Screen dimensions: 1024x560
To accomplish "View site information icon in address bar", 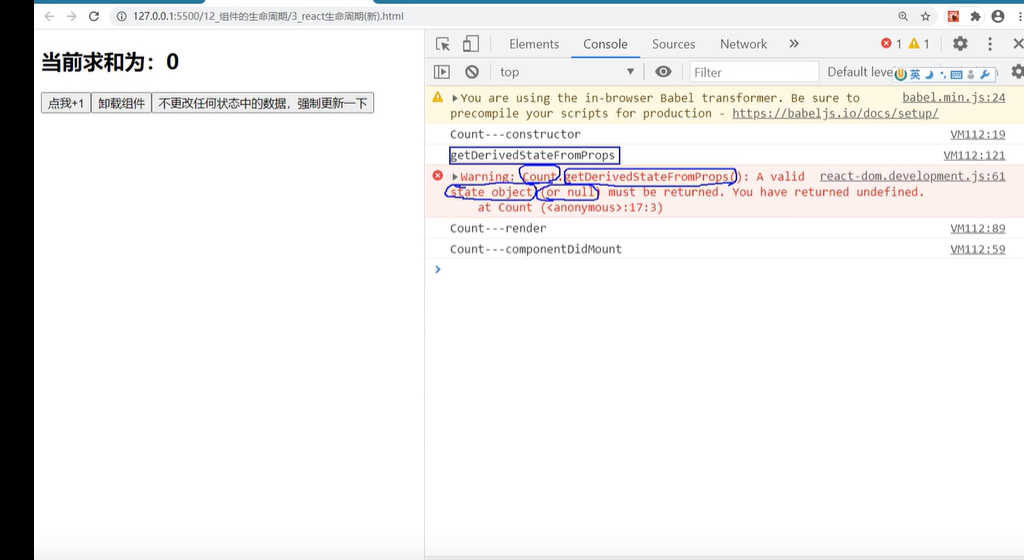I will click(121, 16).
